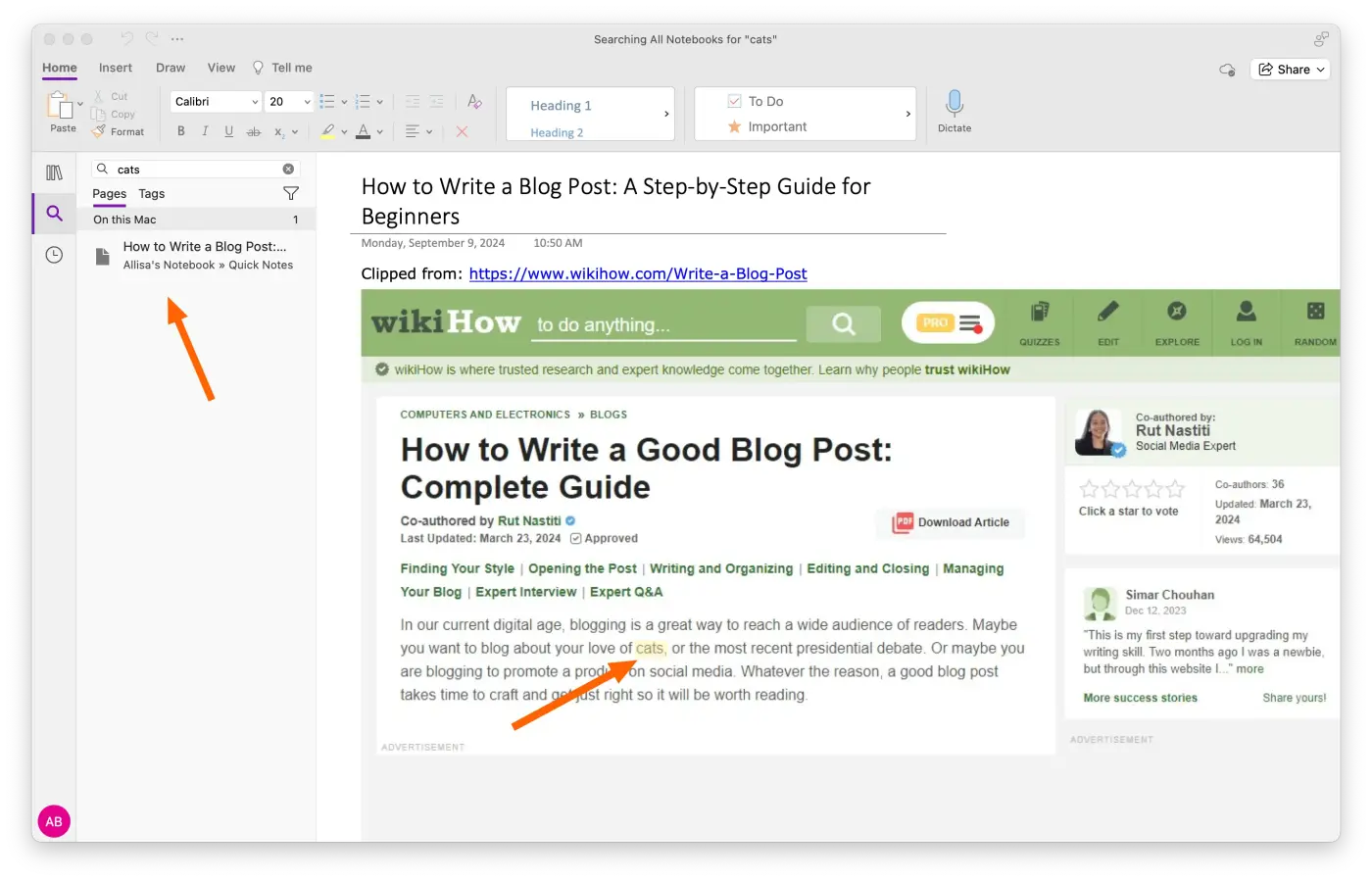Expand the styles gallery chevron
Viewport: 1372px width, 881px height.
pyautogui.click(x=666, y=114)
